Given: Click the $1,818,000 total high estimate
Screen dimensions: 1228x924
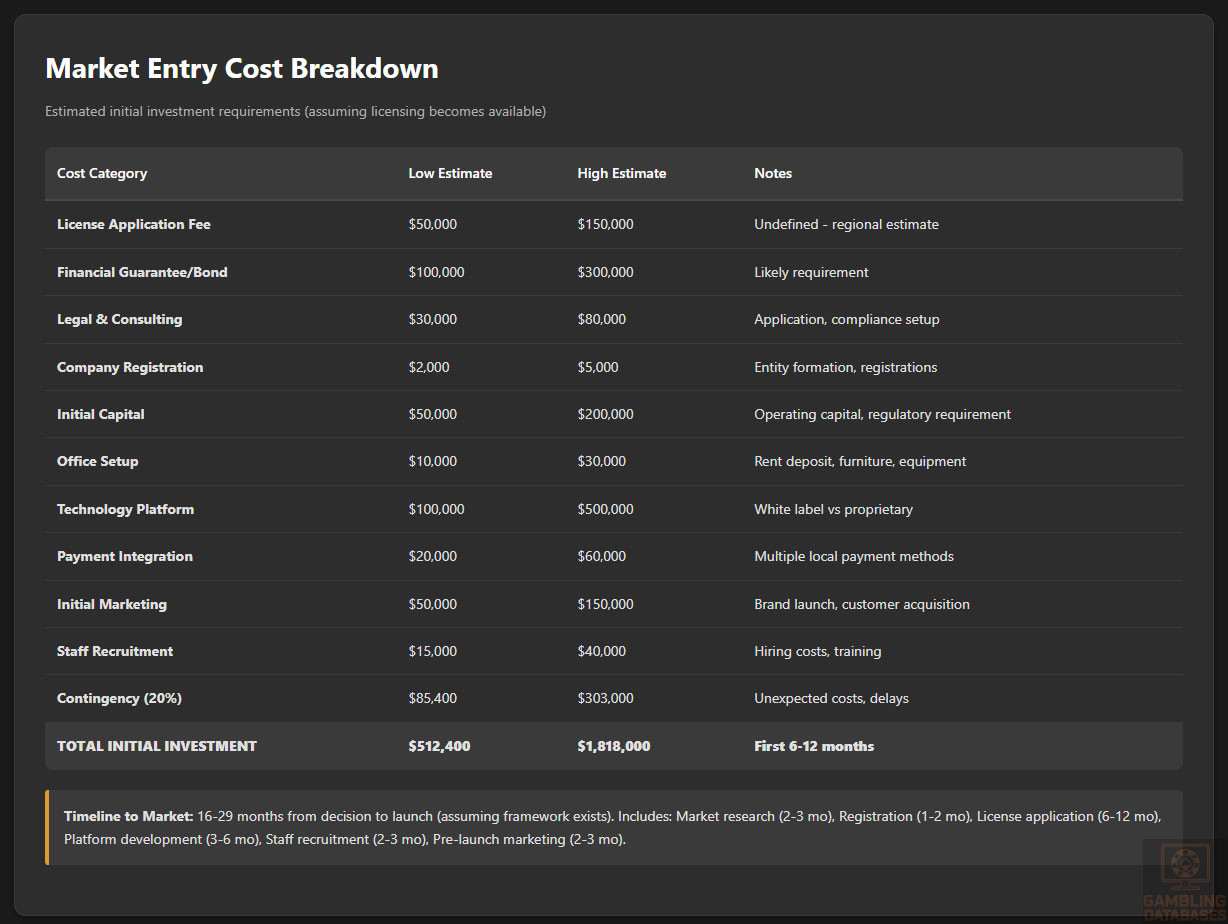Looking at the screenshot, I should 613,746.
